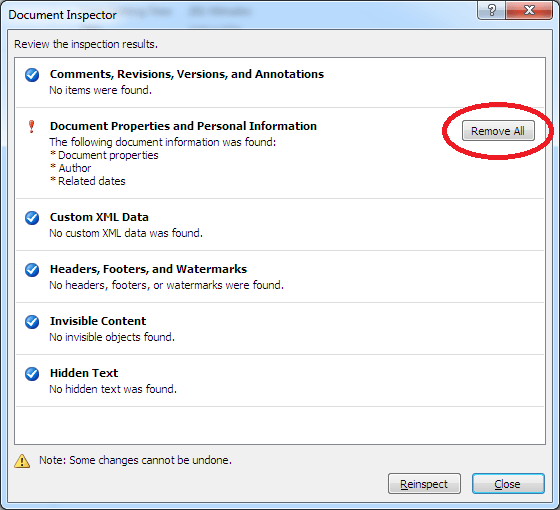This screenshot has width=560, height=510.
Task: Select the 'Comments, Revisions, Versions, and Annotations' heading
Action: coord(187,74)
